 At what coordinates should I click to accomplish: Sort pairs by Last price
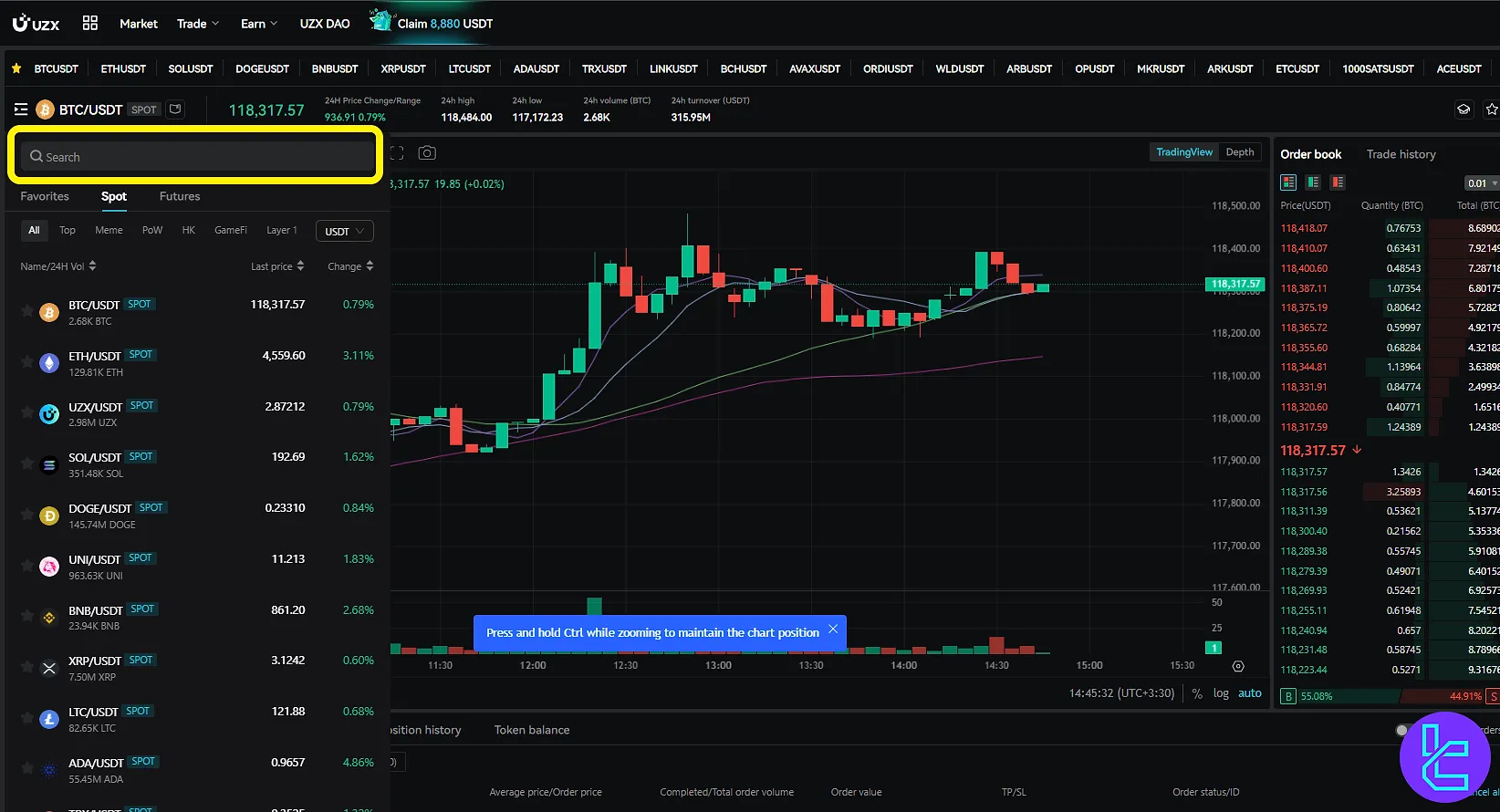click(277, 266)
